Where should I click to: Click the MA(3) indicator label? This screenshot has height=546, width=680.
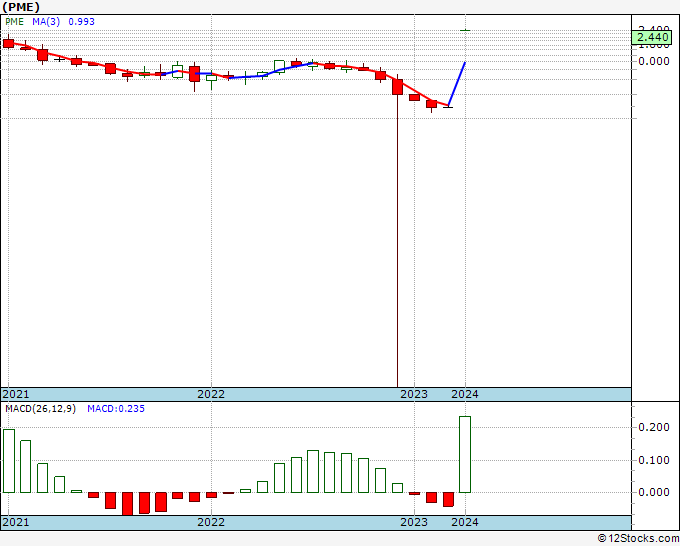46,22
